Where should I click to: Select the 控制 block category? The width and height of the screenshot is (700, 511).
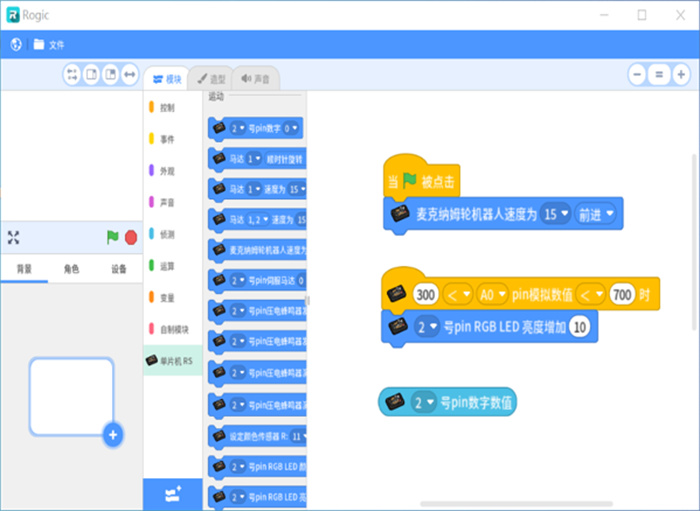click(x=167, y=107)
